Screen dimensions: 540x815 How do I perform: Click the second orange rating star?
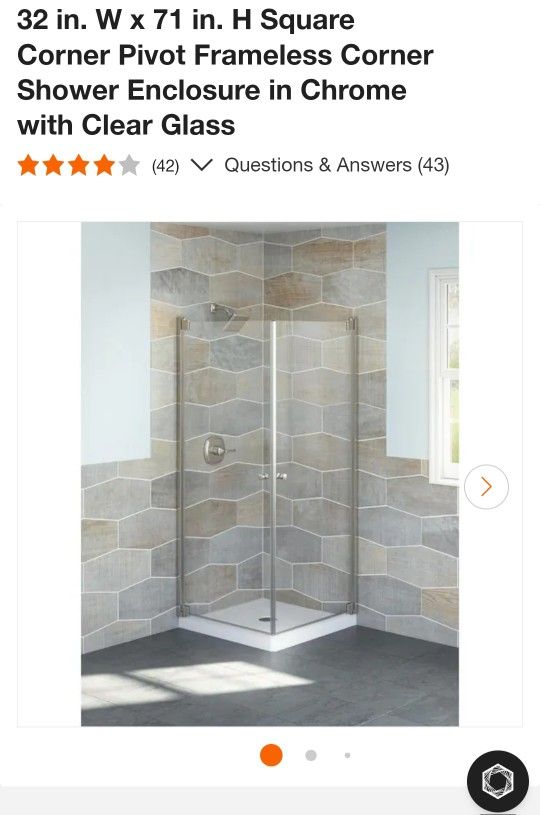[54, 165]
